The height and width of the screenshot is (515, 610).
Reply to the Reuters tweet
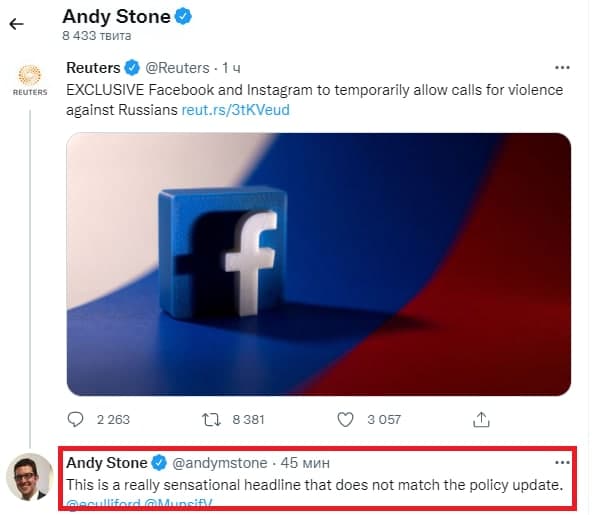[76, 419]
